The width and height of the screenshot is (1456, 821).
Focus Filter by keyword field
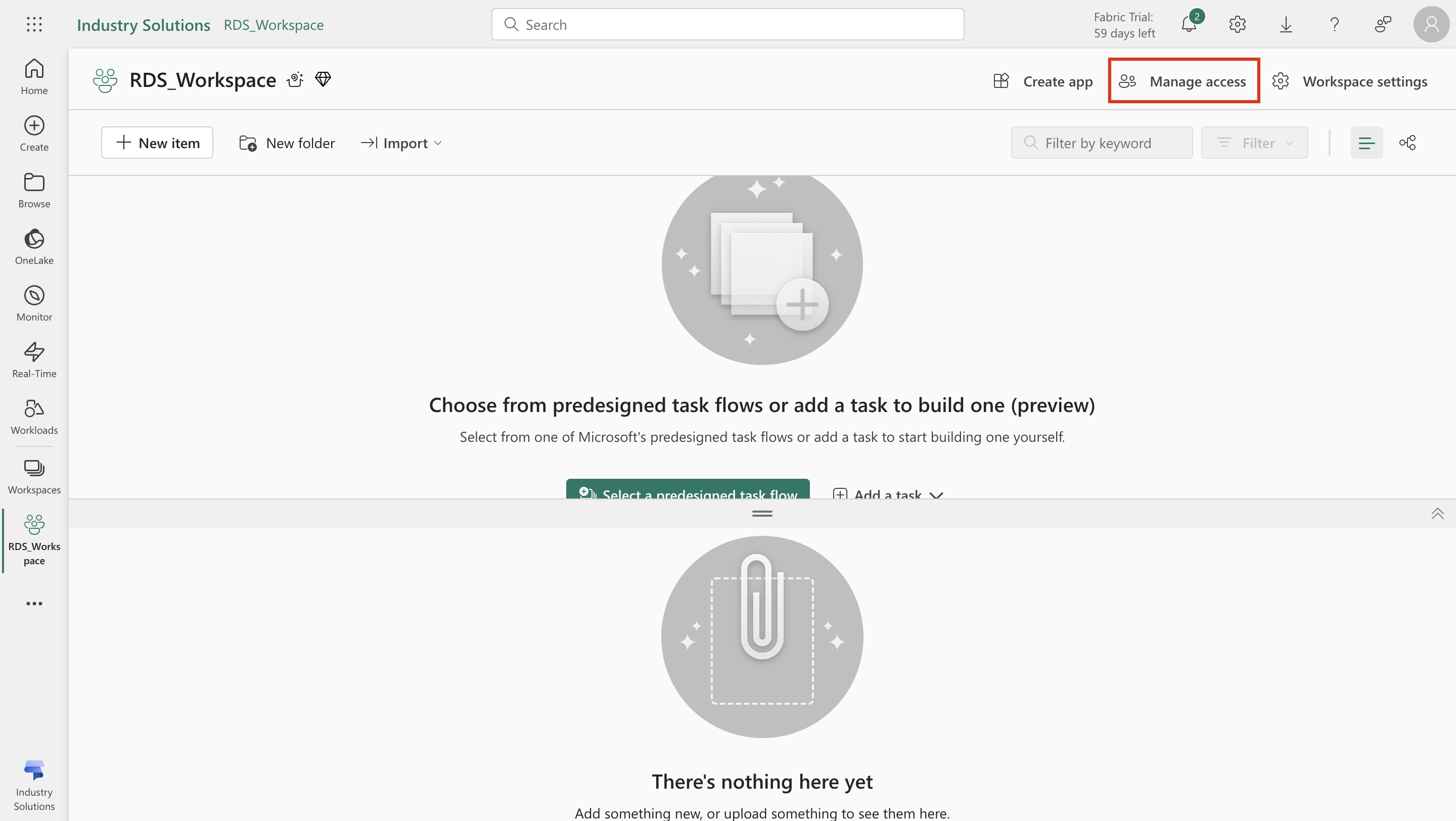(1102, 143)
